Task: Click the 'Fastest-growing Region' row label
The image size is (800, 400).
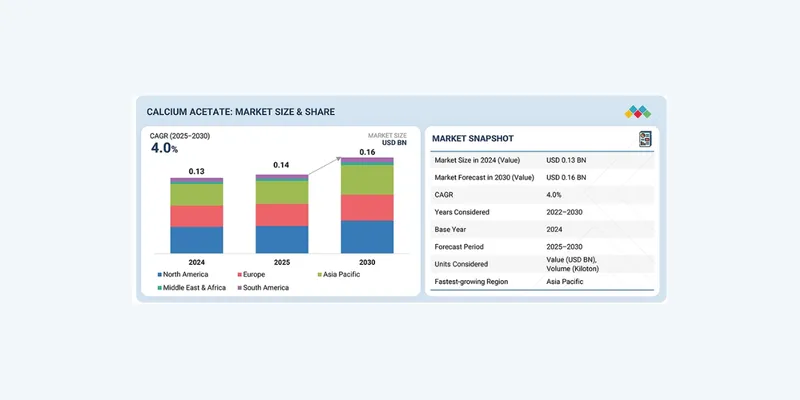Action: tap(471, 282)
